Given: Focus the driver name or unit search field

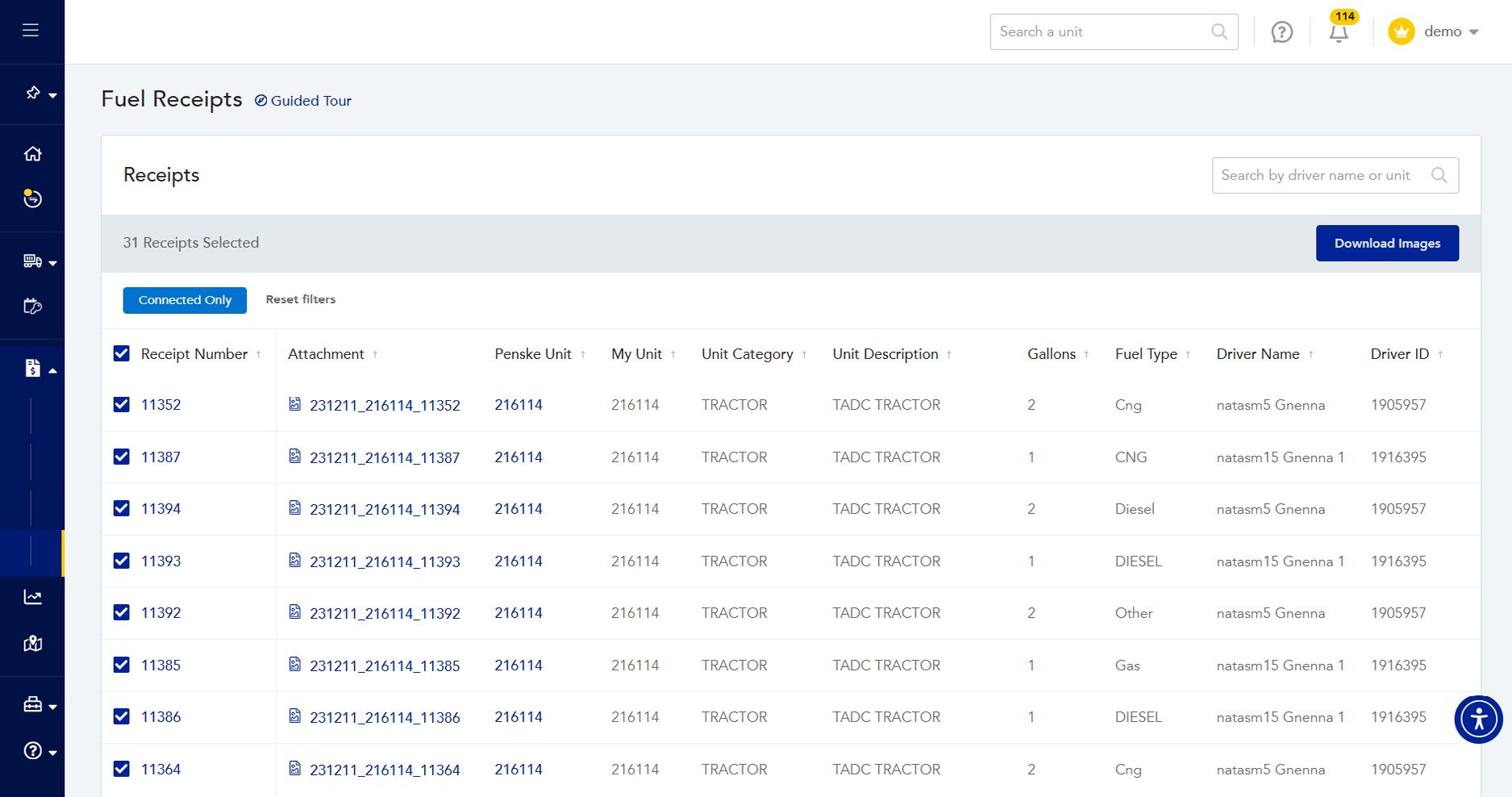Looking at the screenshot, I should pos(1322,175).
